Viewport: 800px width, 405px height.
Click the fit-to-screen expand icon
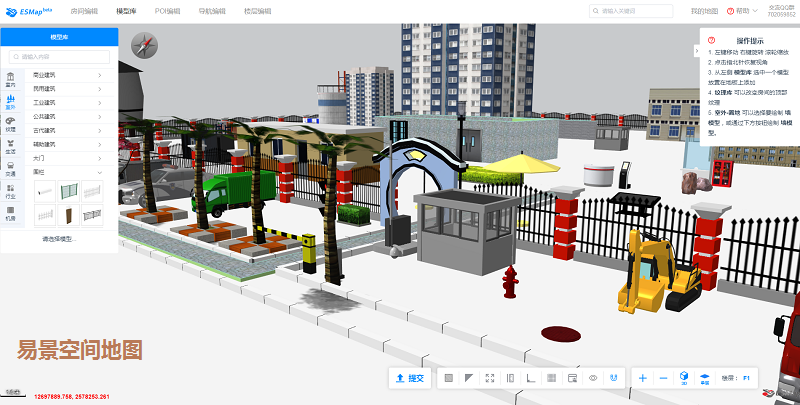click(x=490, y=378)
